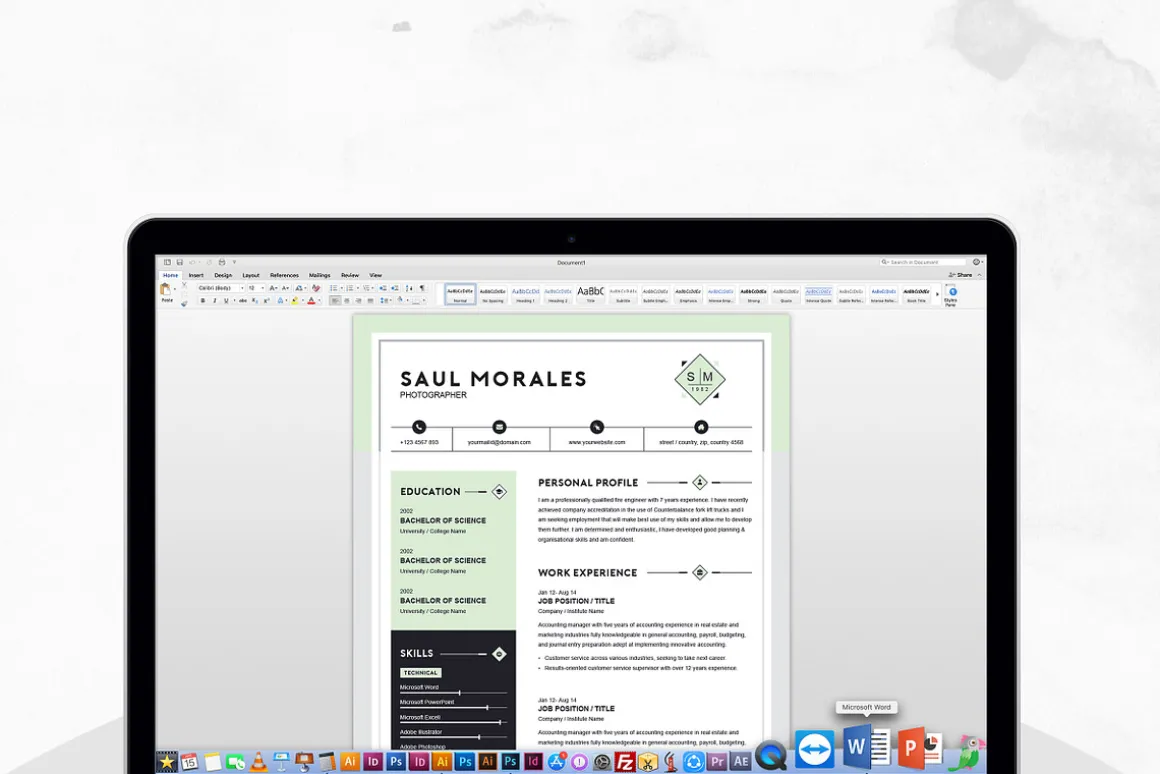Image resolution: width=1160 pixels, height=774 pixels.
Task: Switch to the Layout tab
Action: pyautogui.click(x=251, y=275)
